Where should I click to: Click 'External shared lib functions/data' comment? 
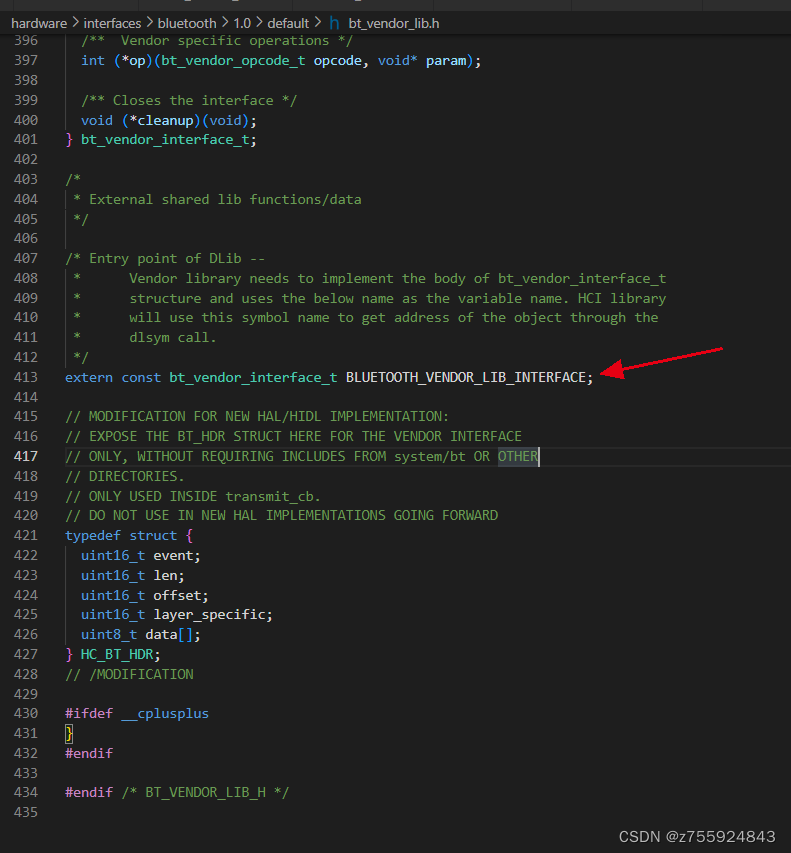coord(225,200)
